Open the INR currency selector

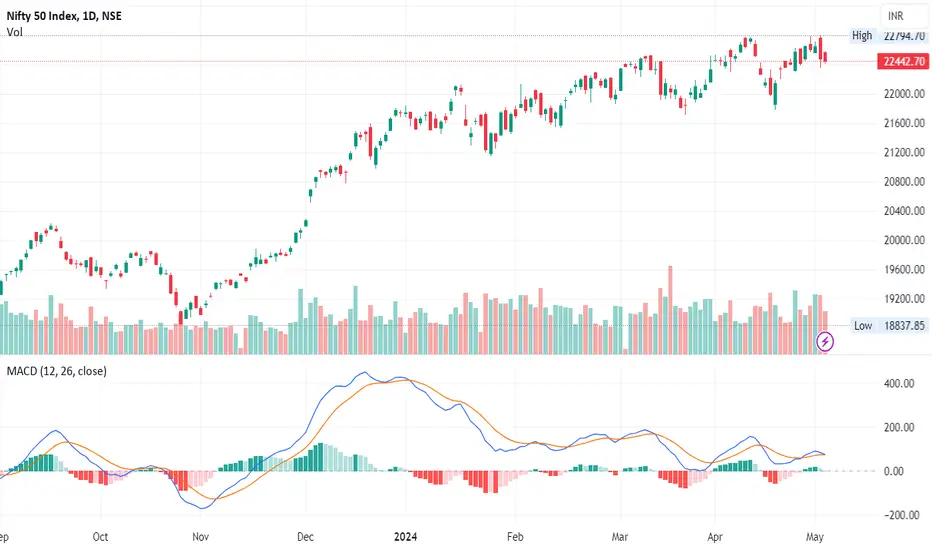(896, 16)
